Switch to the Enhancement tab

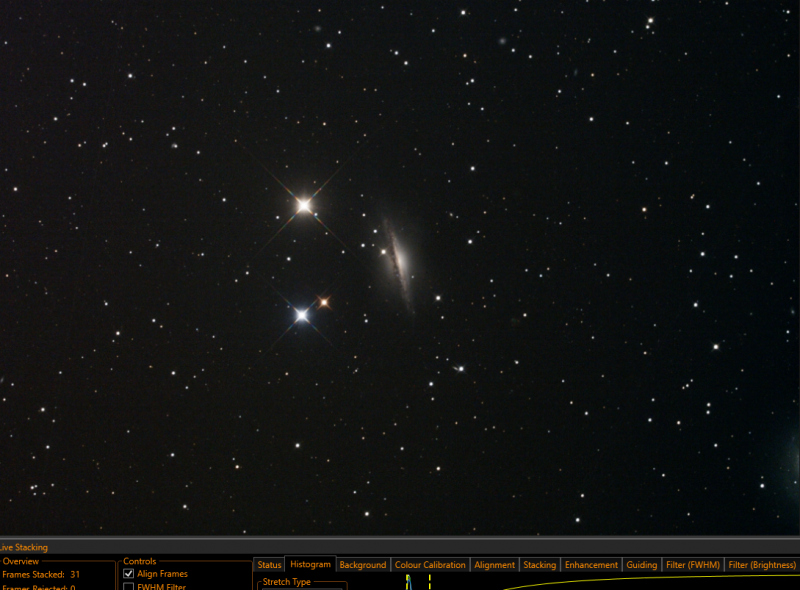pyautogui.click(x=591, y=565)
